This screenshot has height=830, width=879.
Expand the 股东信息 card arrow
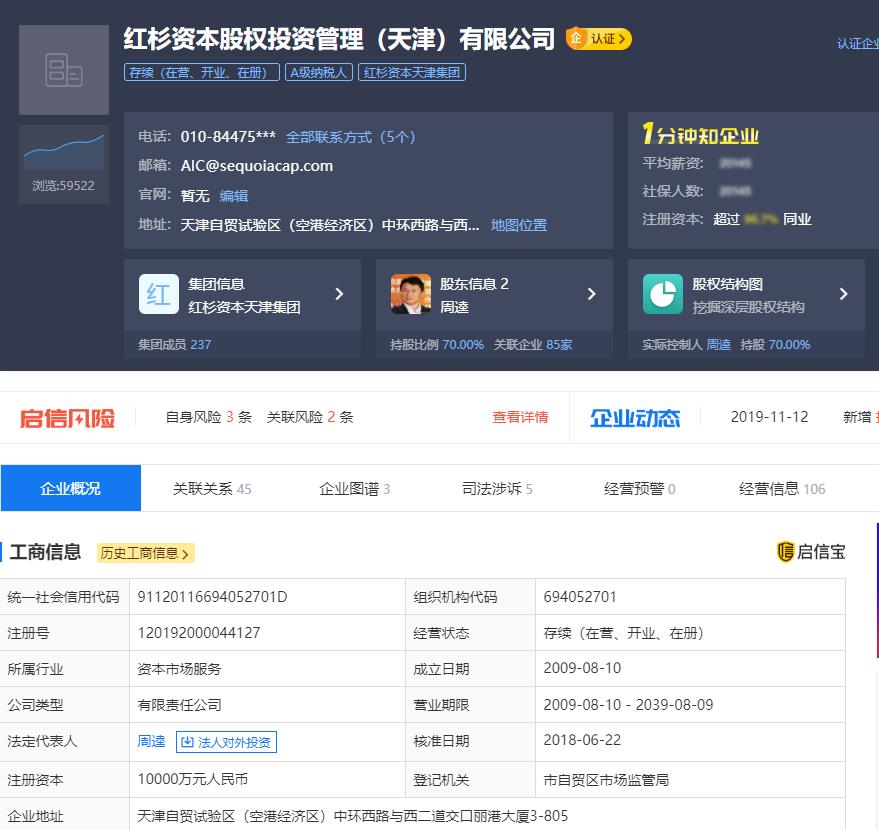(591, 294)
